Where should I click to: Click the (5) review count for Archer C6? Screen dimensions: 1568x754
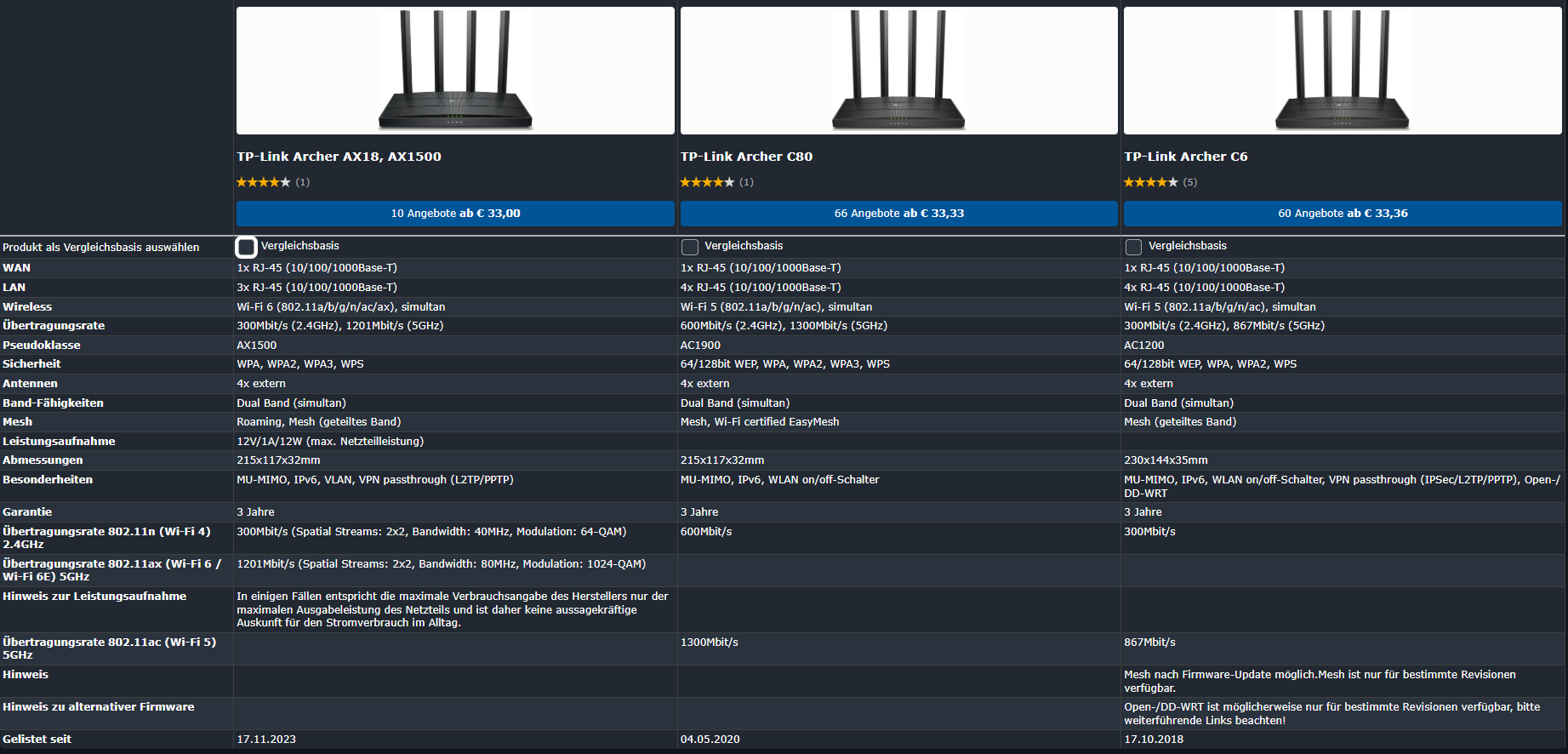(x=1190, y=182)
